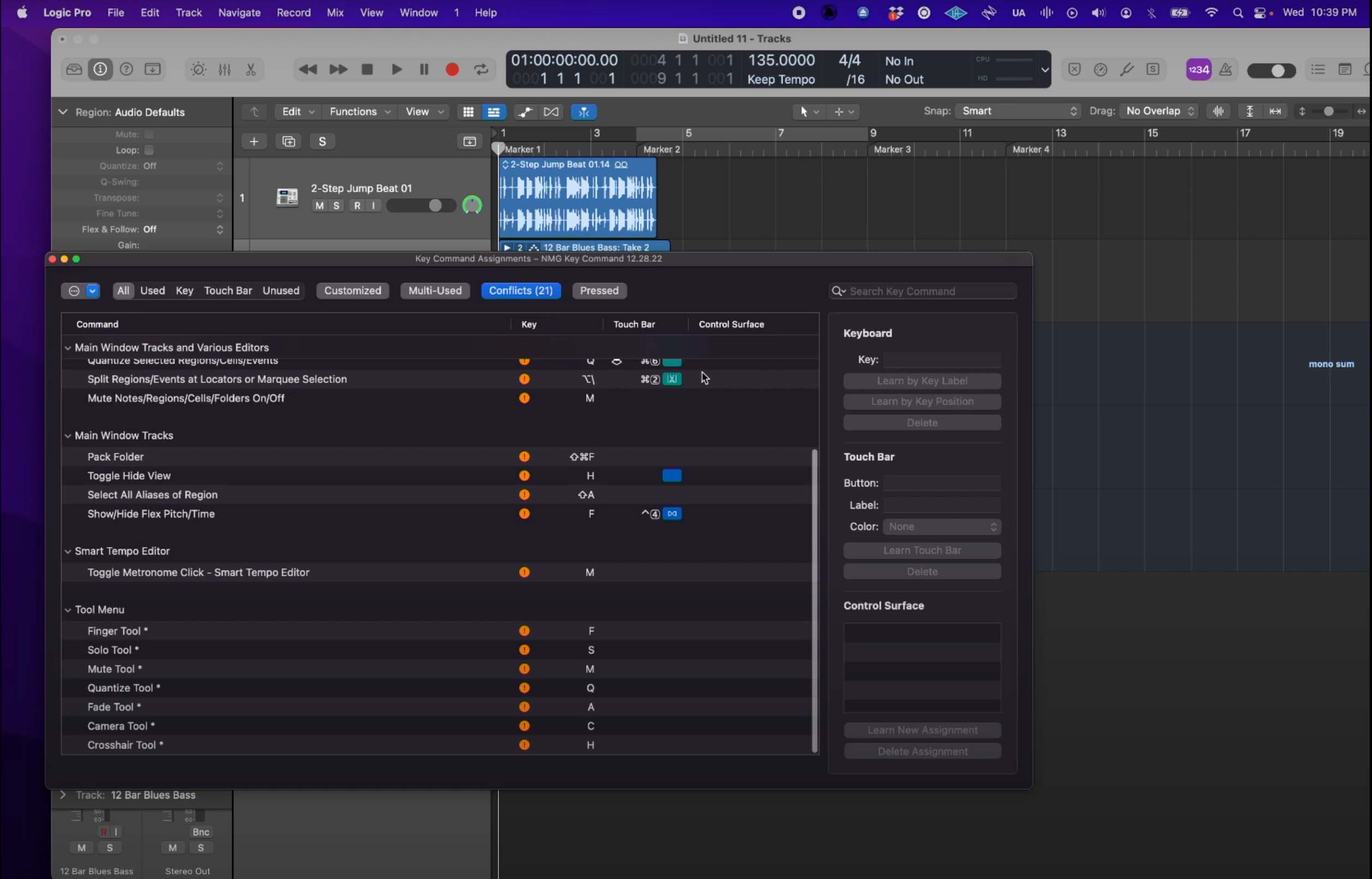Toggle Waveform Zoom button
The width and height of the screenshot is (1372, 879).
(x=1218, y=111)
